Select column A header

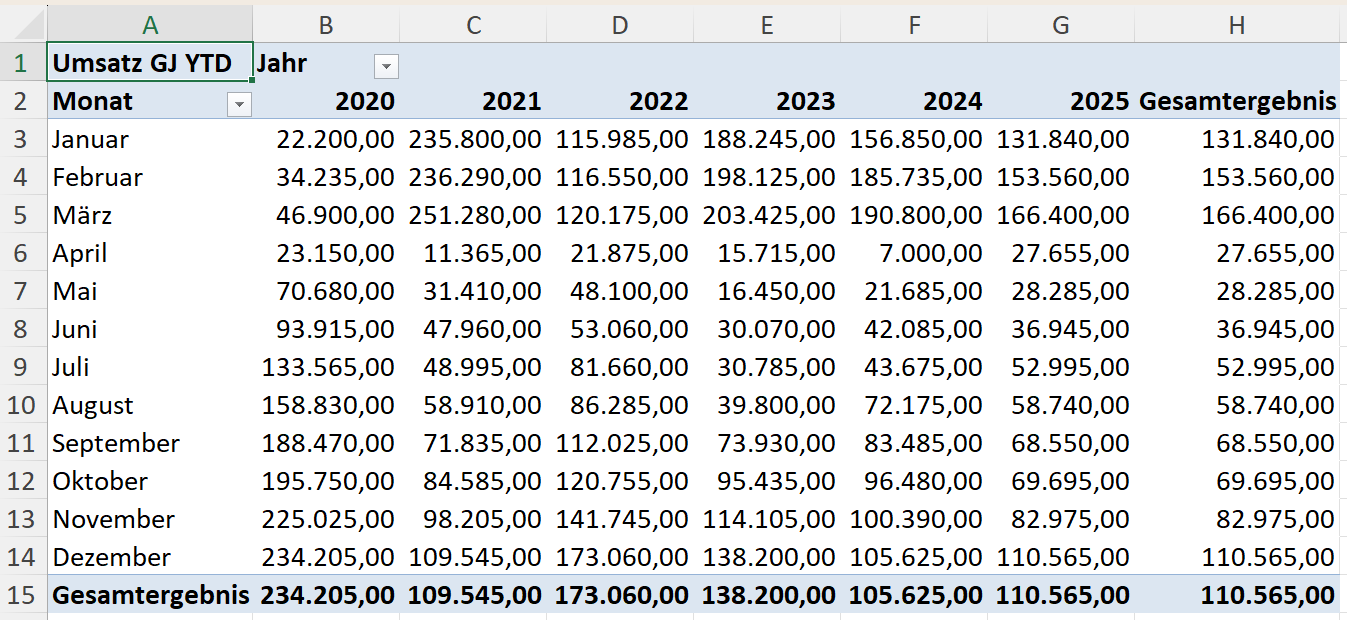click(x=150, y=25)
